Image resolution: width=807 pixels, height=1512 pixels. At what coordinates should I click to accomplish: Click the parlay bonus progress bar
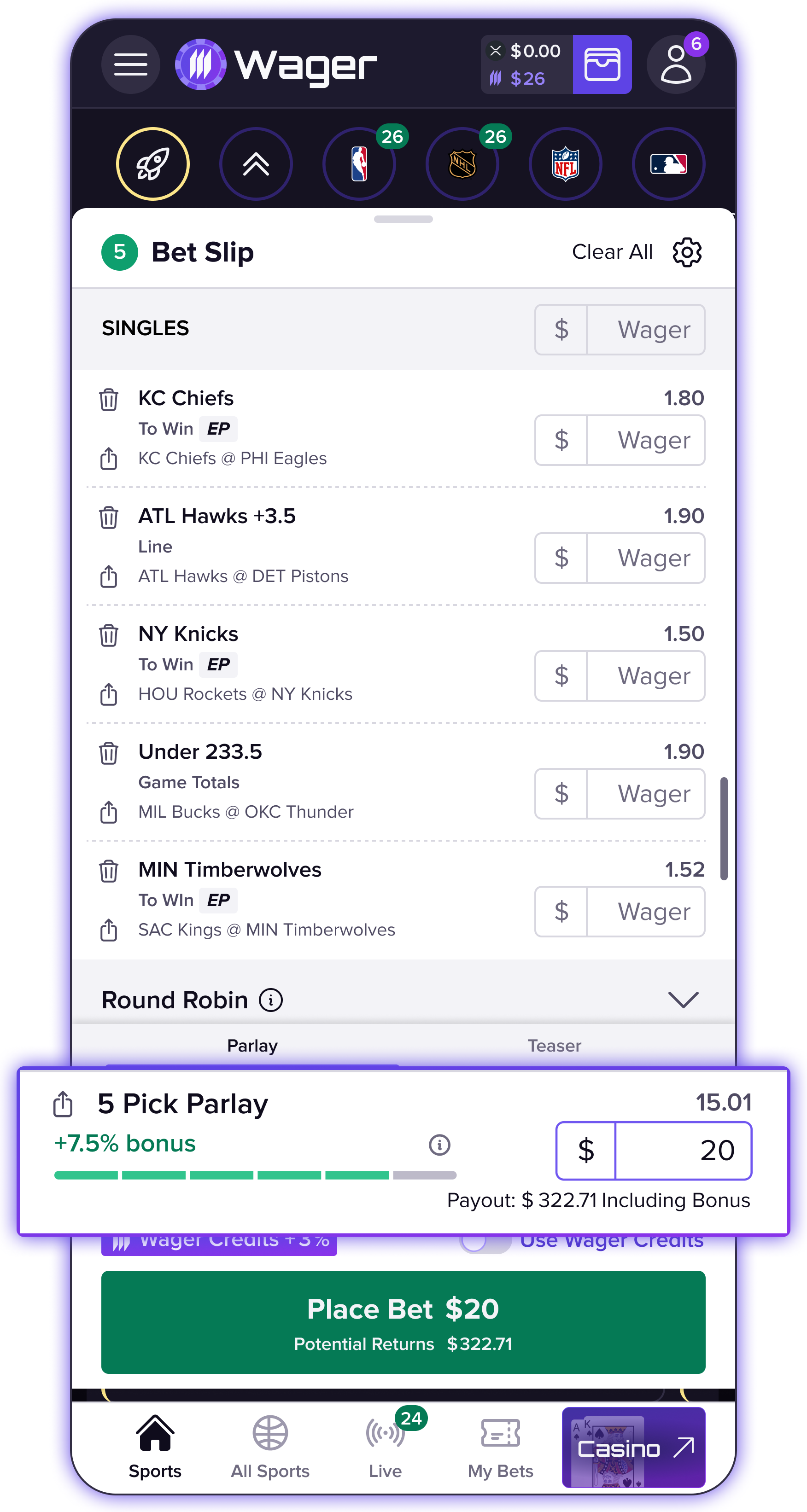255,1175
